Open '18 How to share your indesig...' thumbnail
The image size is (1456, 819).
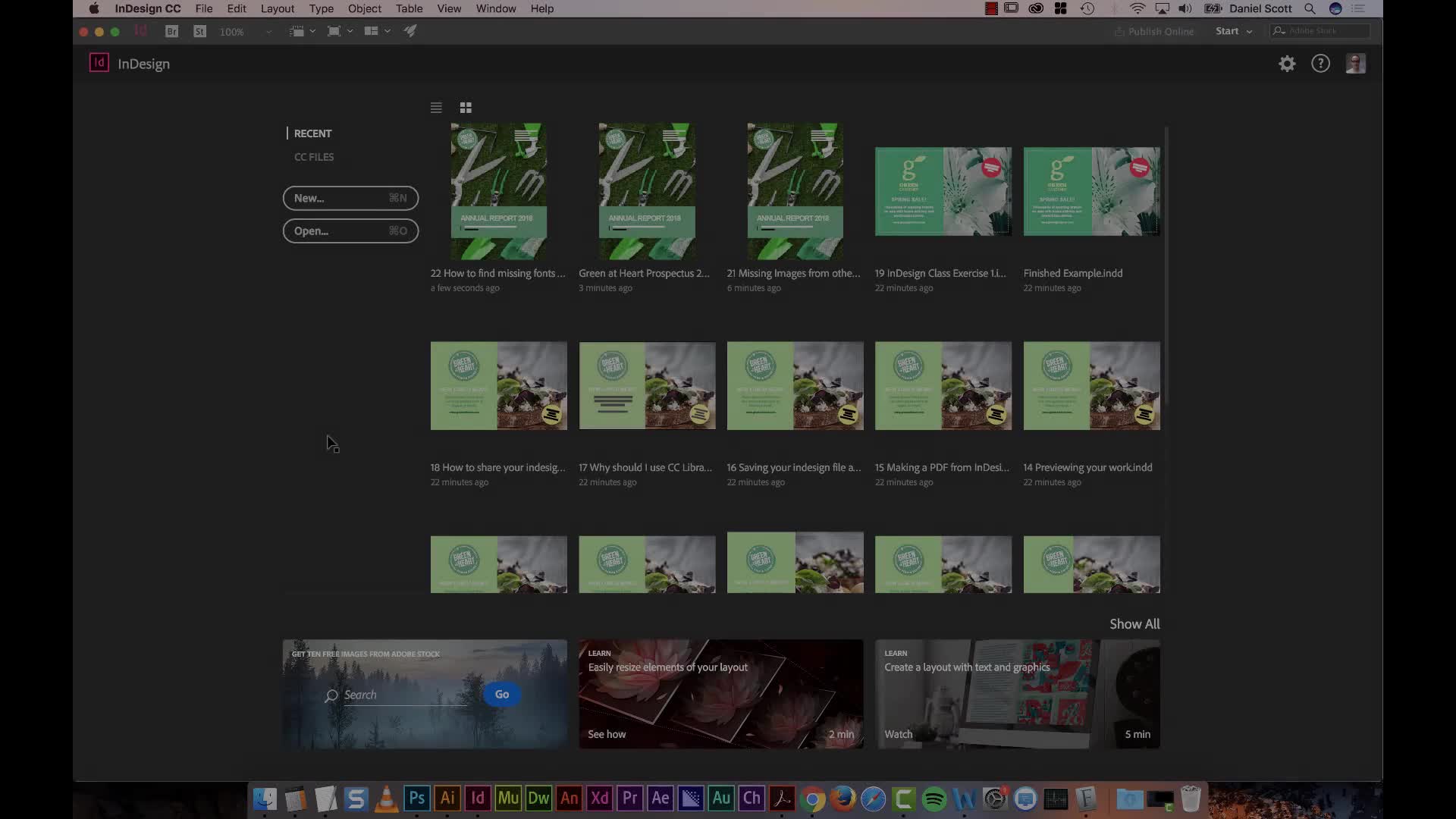point(498,385)
